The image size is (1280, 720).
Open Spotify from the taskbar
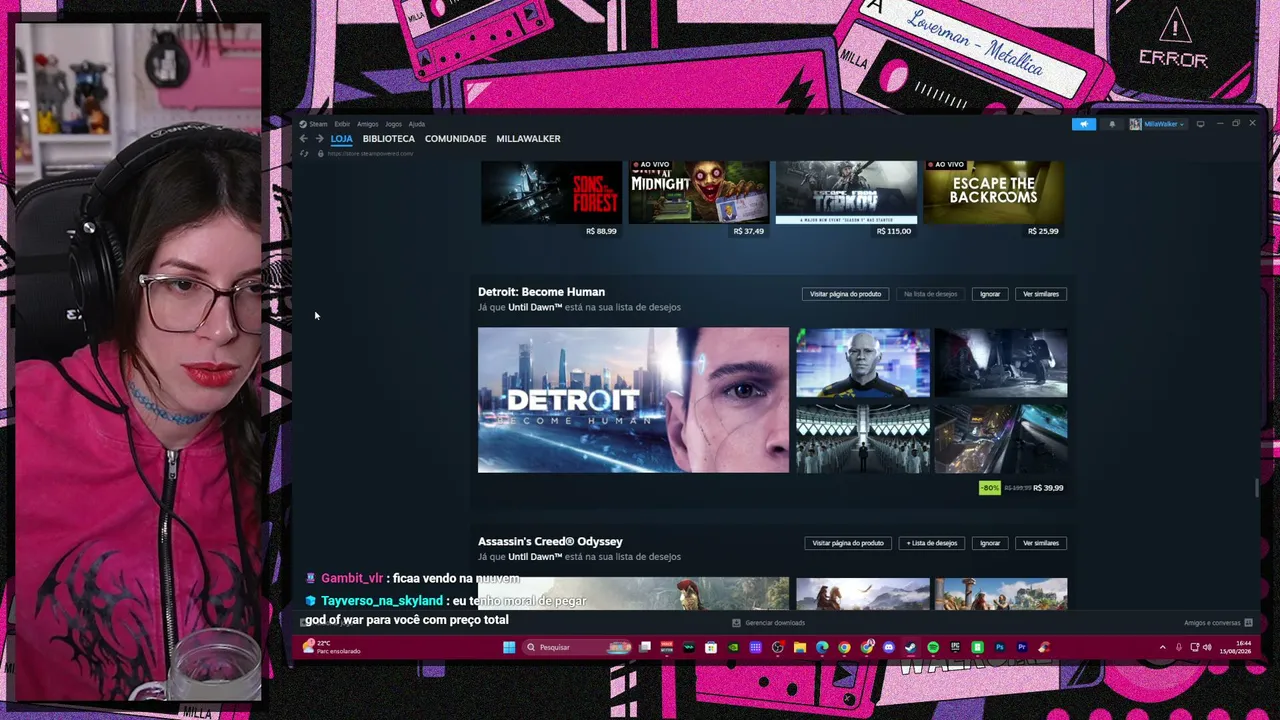pos(933,648)
